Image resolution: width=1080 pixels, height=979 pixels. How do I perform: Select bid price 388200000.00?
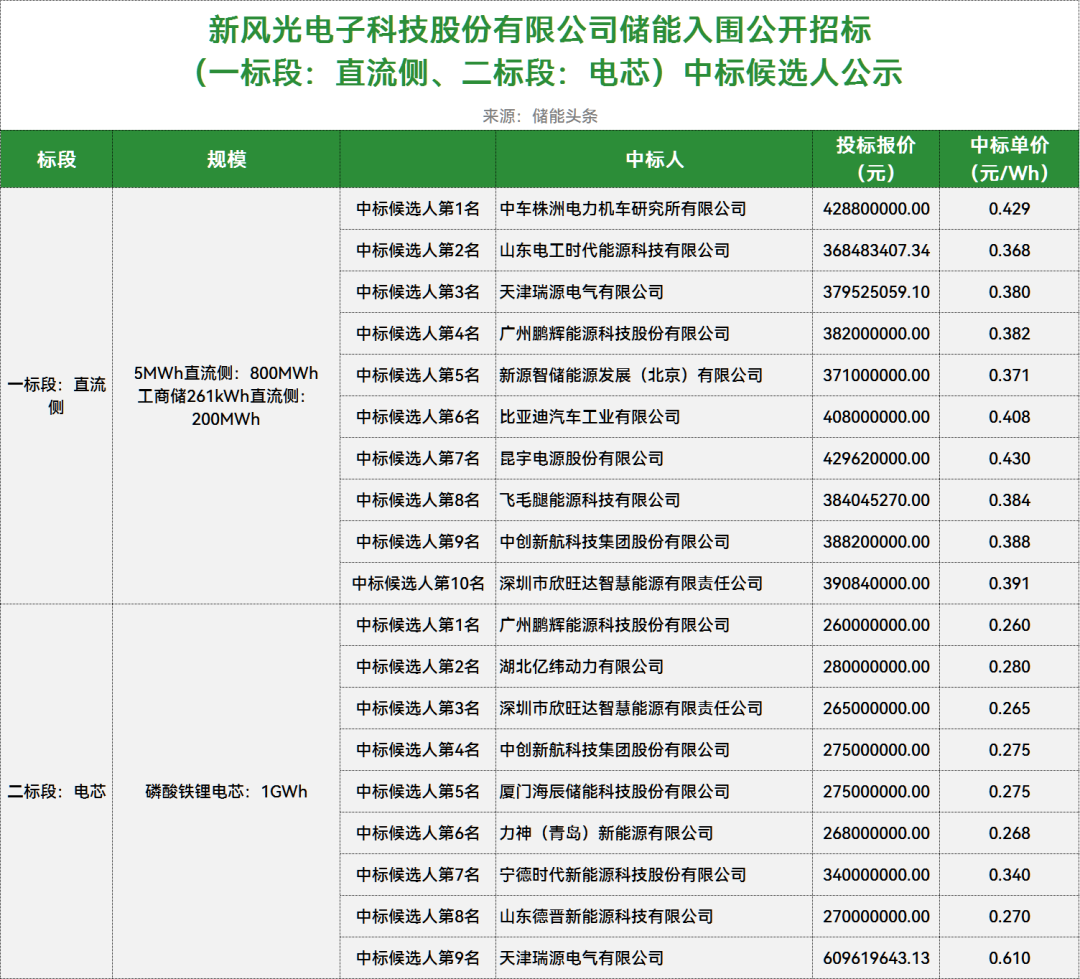[x=876, y=542]
